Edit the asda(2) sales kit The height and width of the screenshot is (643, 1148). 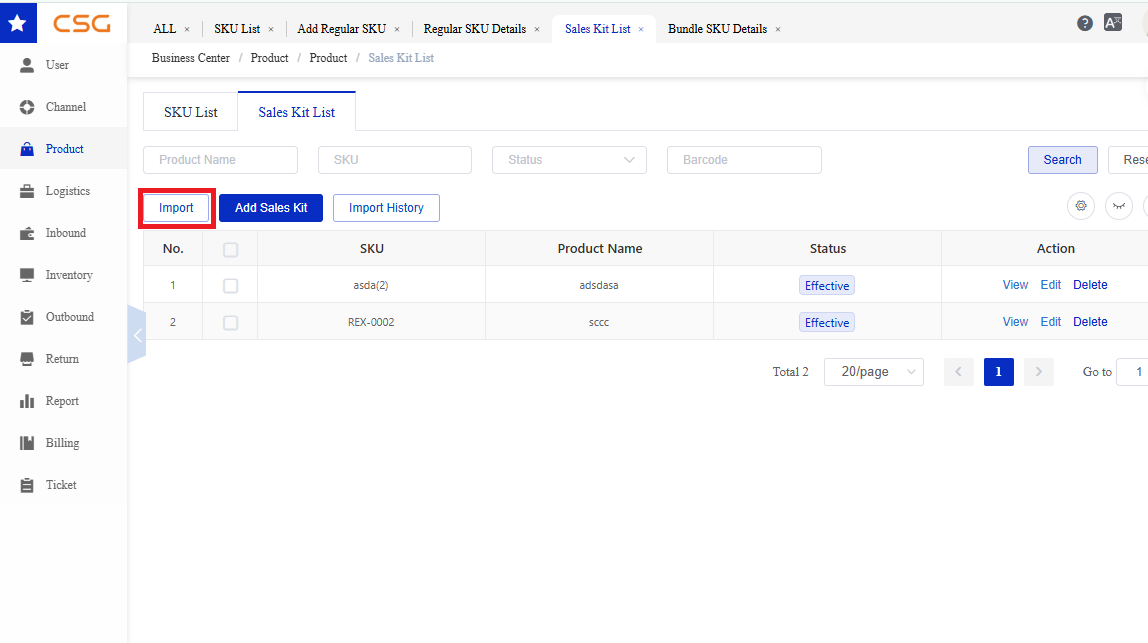[x=1051, y=285]
